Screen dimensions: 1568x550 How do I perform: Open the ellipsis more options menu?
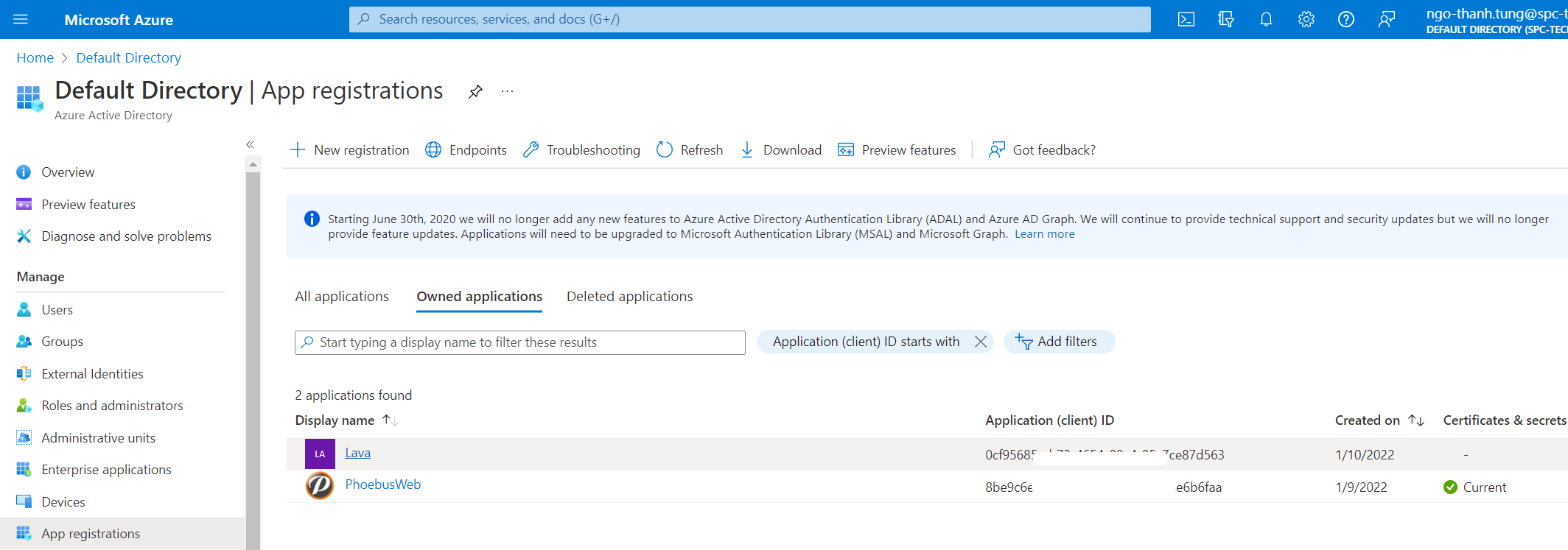(x=507, y=91)
